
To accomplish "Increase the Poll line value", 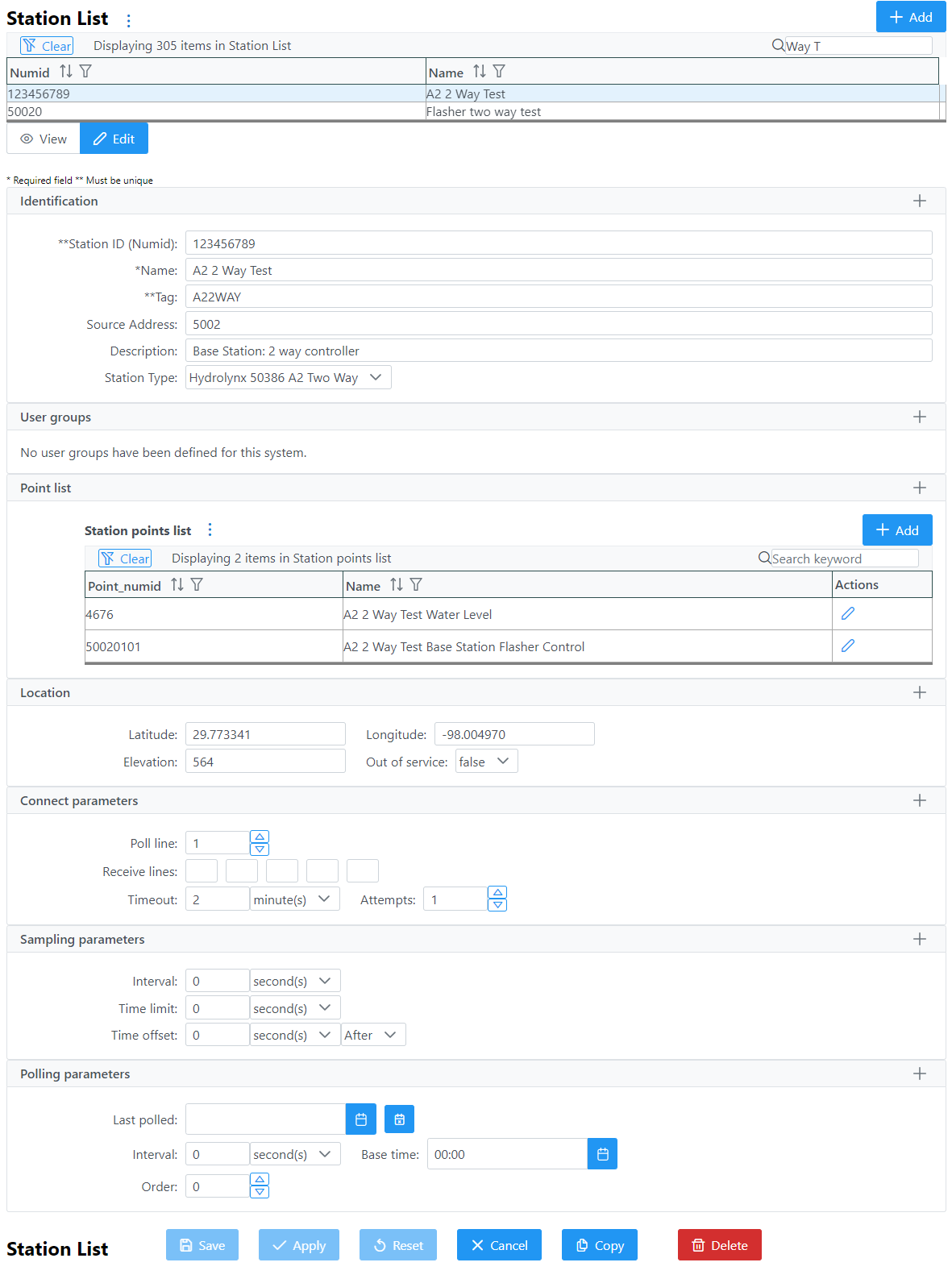I will pyautogui.click(x=260, y=837).
